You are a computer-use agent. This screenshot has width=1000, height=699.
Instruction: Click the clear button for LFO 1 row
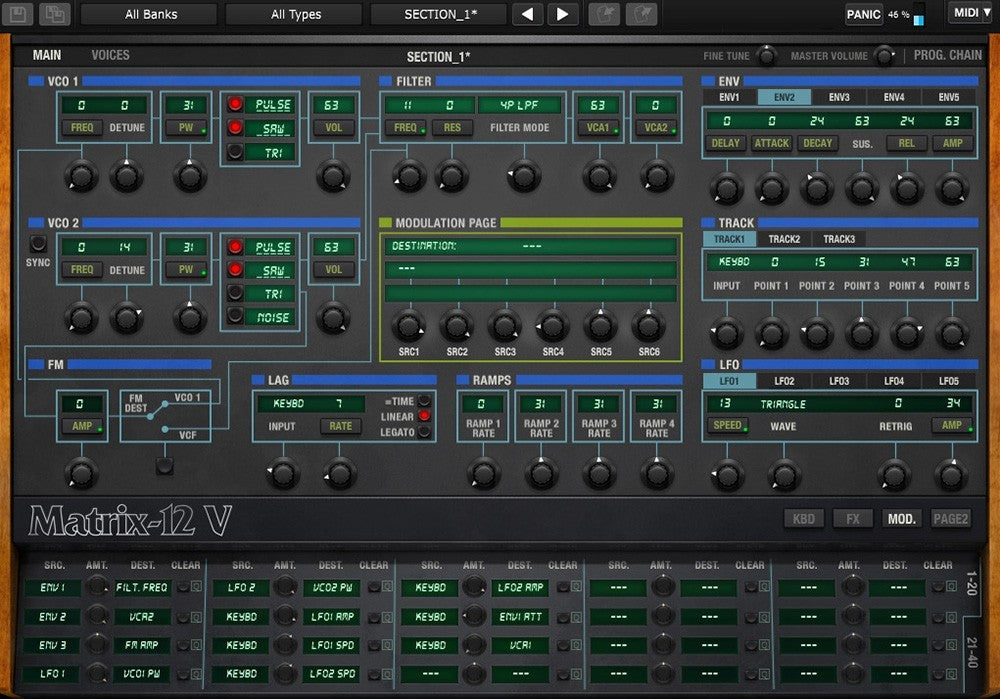[x=183, y=673]
